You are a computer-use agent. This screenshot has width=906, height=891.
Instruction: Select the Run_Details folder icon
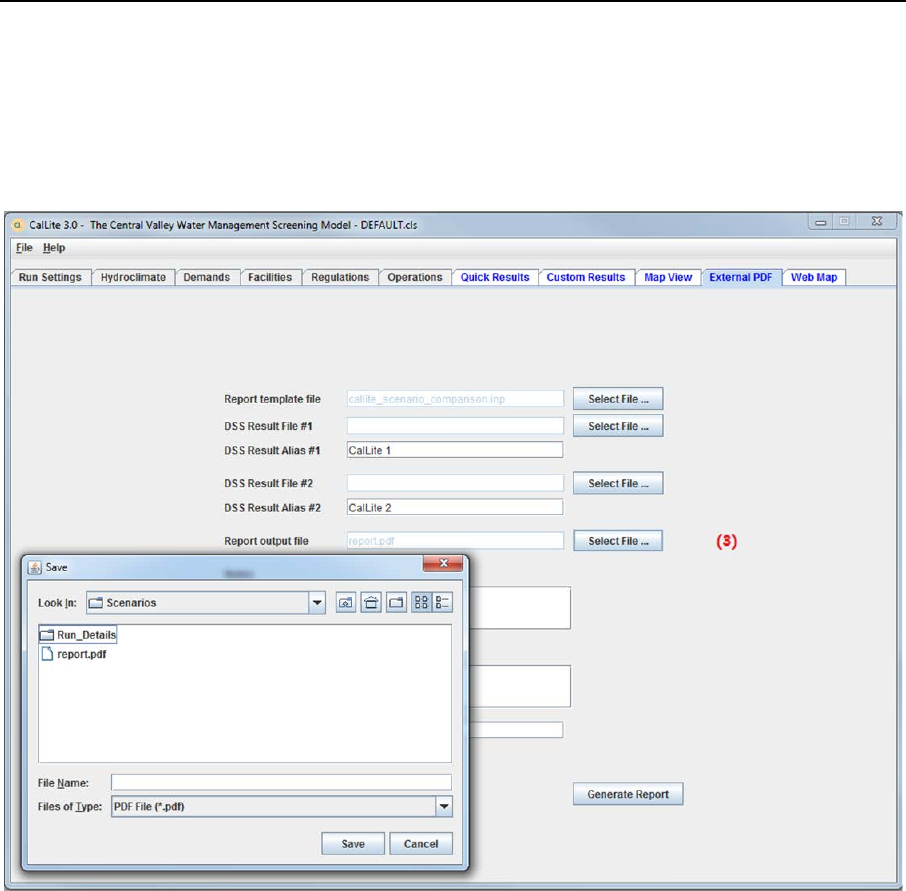[47, 635]
